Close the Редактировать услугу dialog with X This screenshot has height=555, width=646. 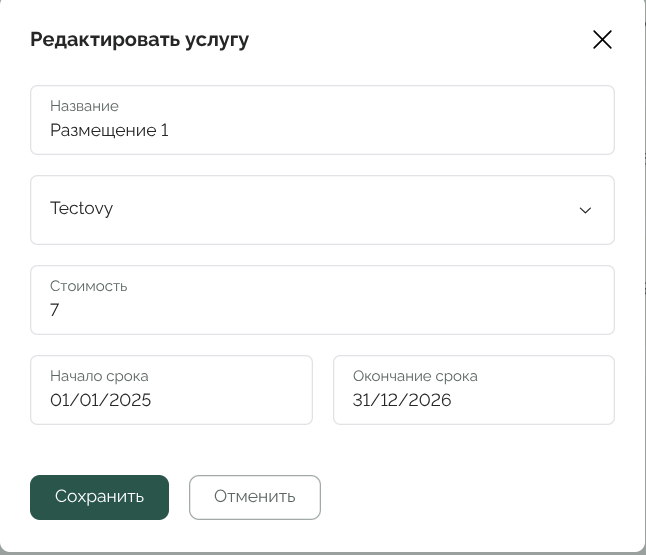click(602, 40)
